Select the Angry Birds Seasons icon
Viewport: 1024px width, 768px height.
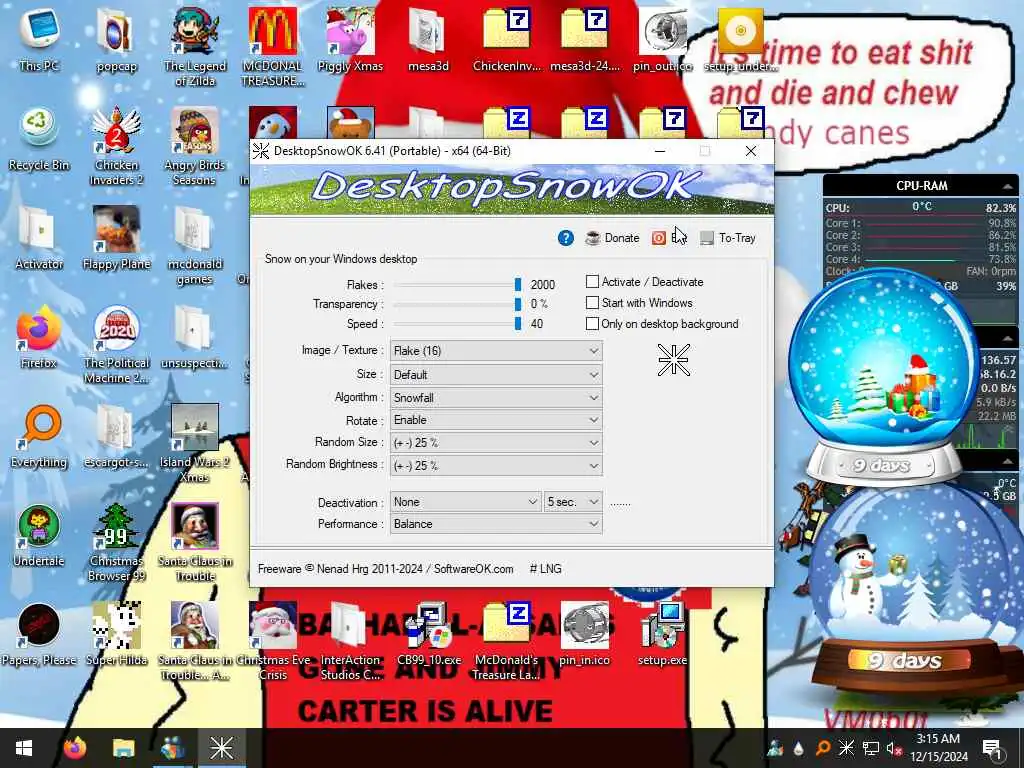[194, 146]
